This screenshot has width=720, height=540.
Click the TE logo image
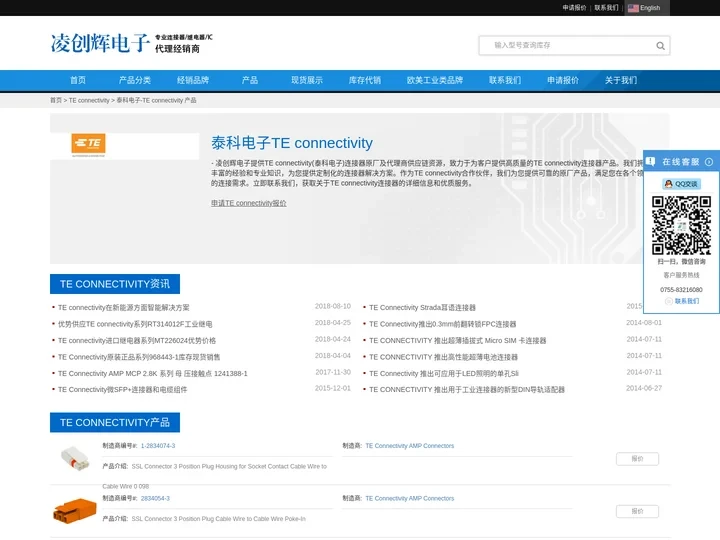(x=88, y=144)
